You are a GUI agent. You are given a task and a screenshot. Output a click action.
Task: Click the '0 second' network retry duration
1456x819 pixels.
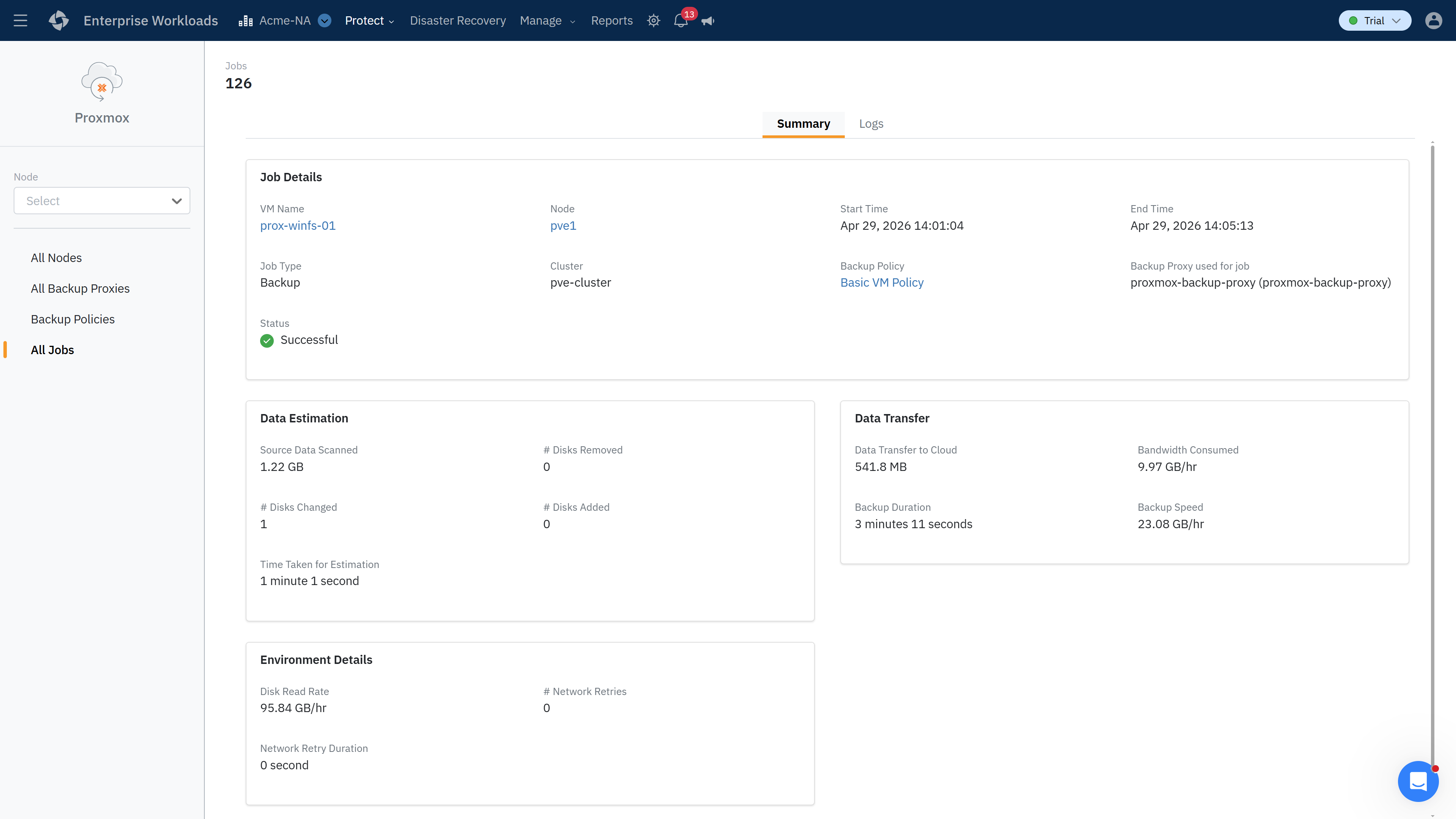284,765
